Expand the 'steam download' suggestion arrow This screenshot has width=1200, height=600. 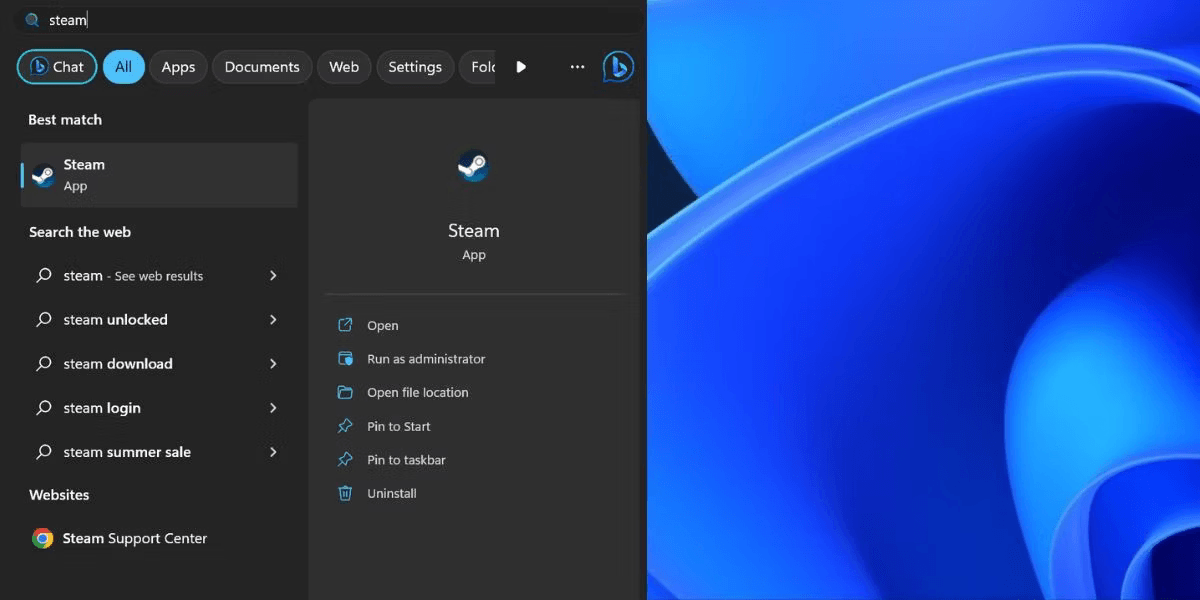273,364
